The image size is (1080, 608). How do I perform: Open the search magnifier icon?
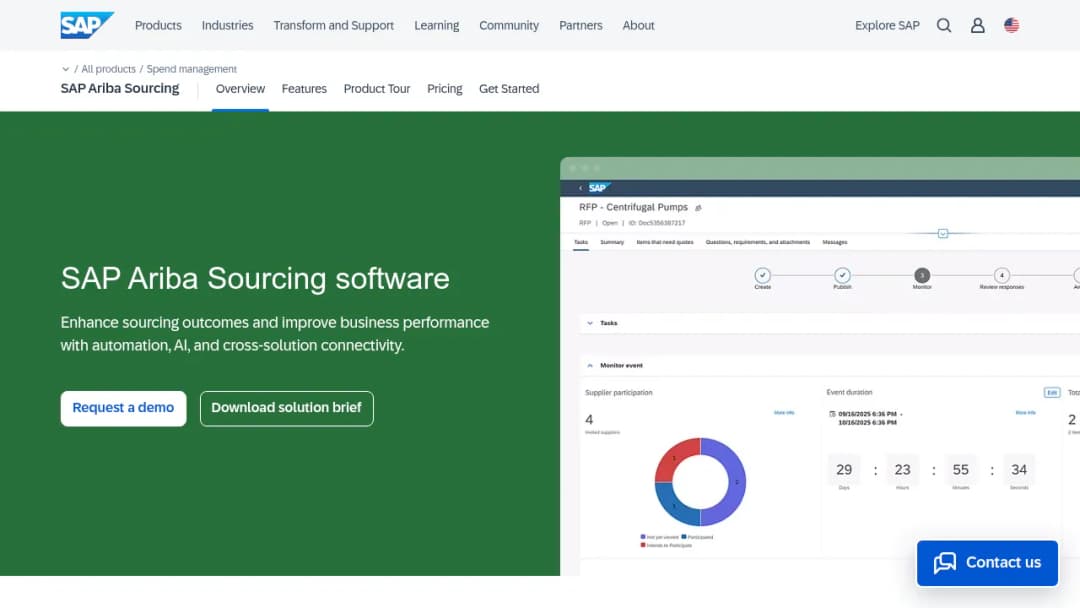tap(944, 25)
